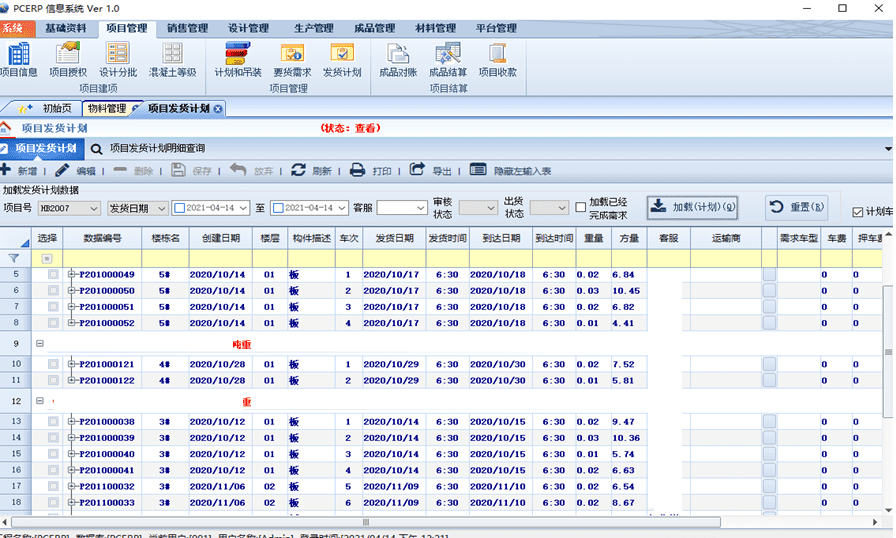This screenshot has height=538, width=896.
Task: Open the 发货日期 type dropdown
Action: (162, 208)
